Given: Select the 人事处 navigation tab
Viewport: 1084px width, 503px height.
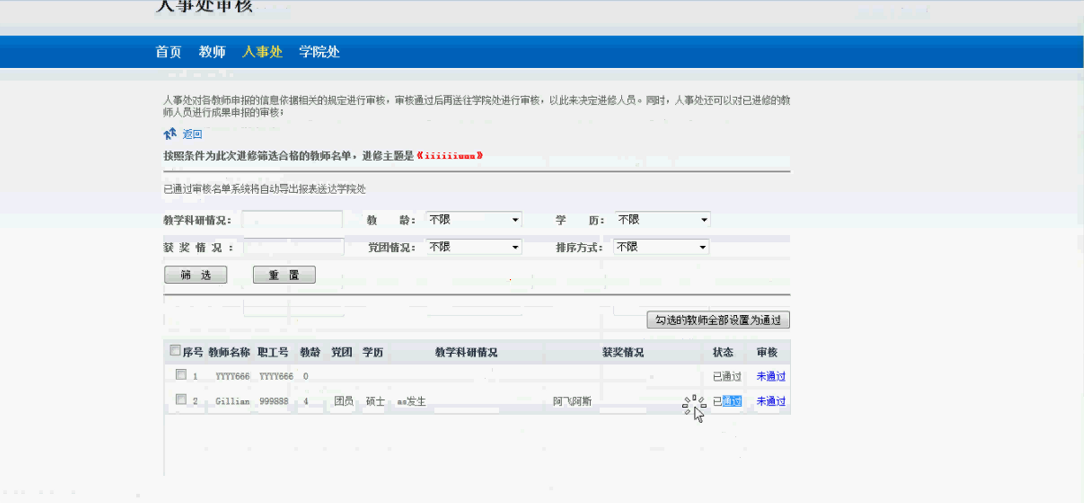Looking at the screenshot, I should [262, 52].
